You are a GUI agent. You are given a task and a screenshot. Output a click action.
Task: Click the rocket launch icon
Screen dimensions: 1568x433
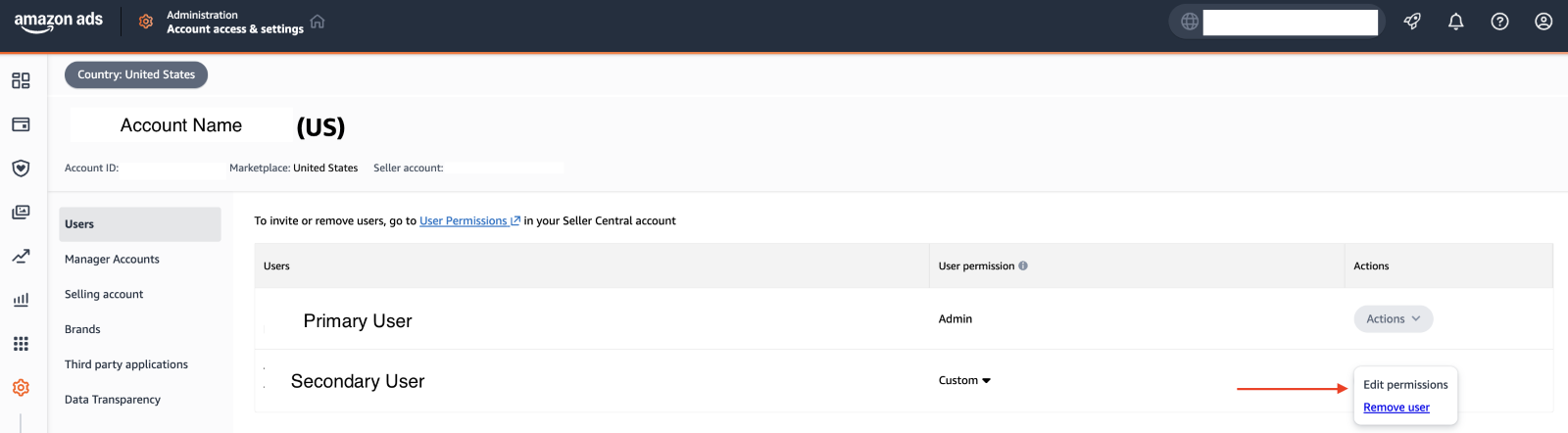click(1412, 22)
